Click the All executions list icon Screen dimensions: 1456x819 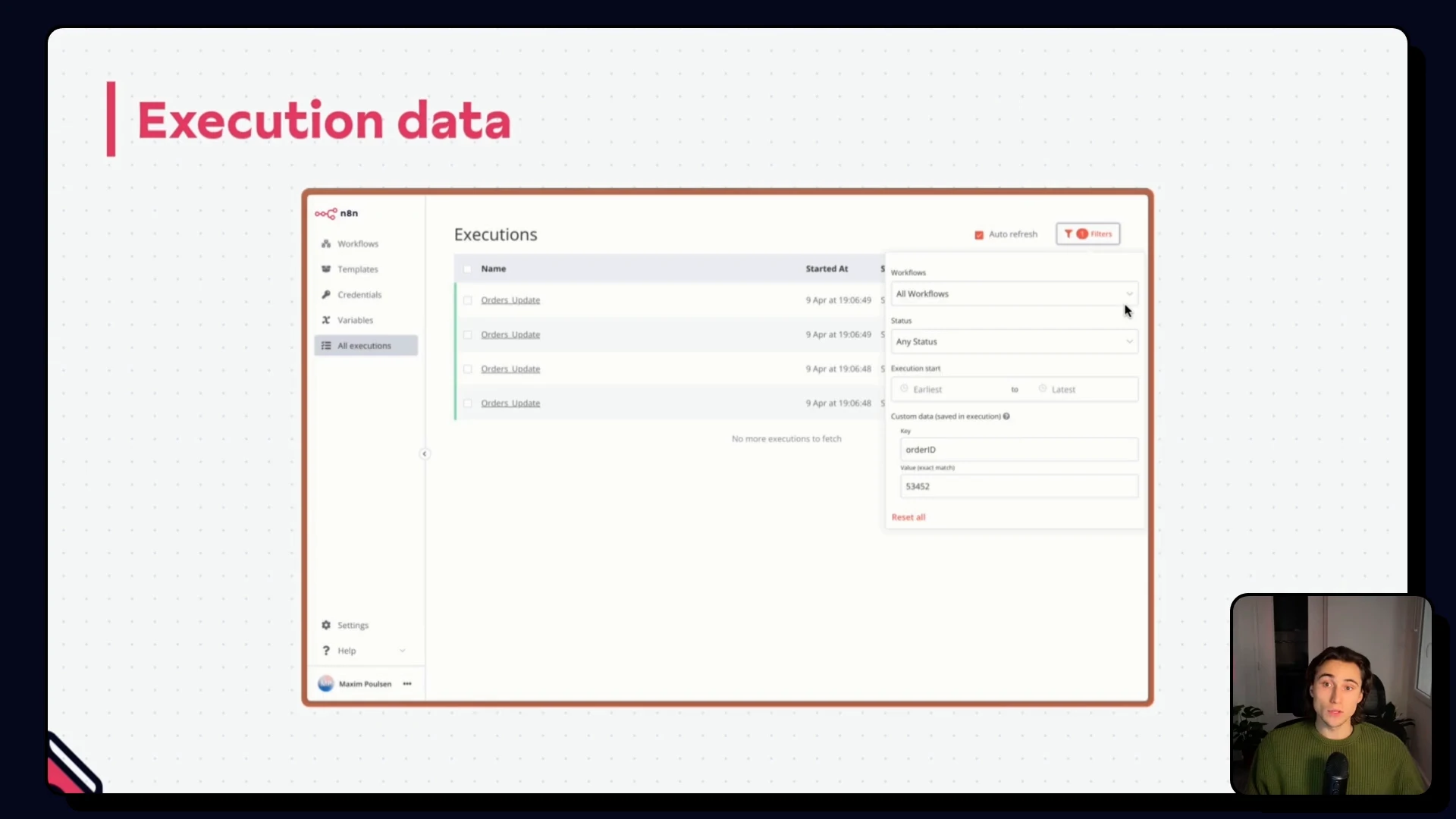pos(326,346)
